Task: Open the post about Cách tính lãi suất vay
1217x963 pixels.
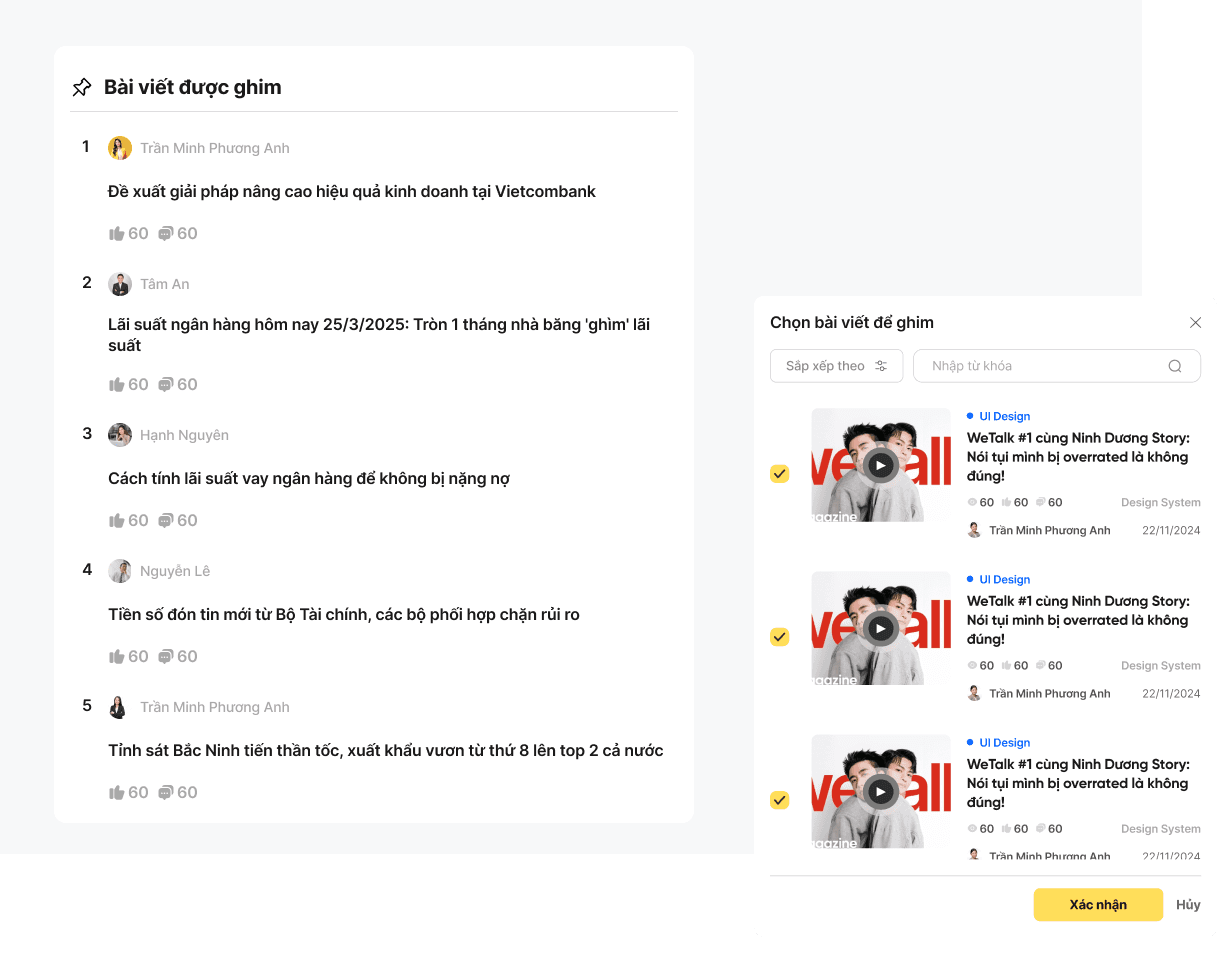Action: tap(309, 479)
